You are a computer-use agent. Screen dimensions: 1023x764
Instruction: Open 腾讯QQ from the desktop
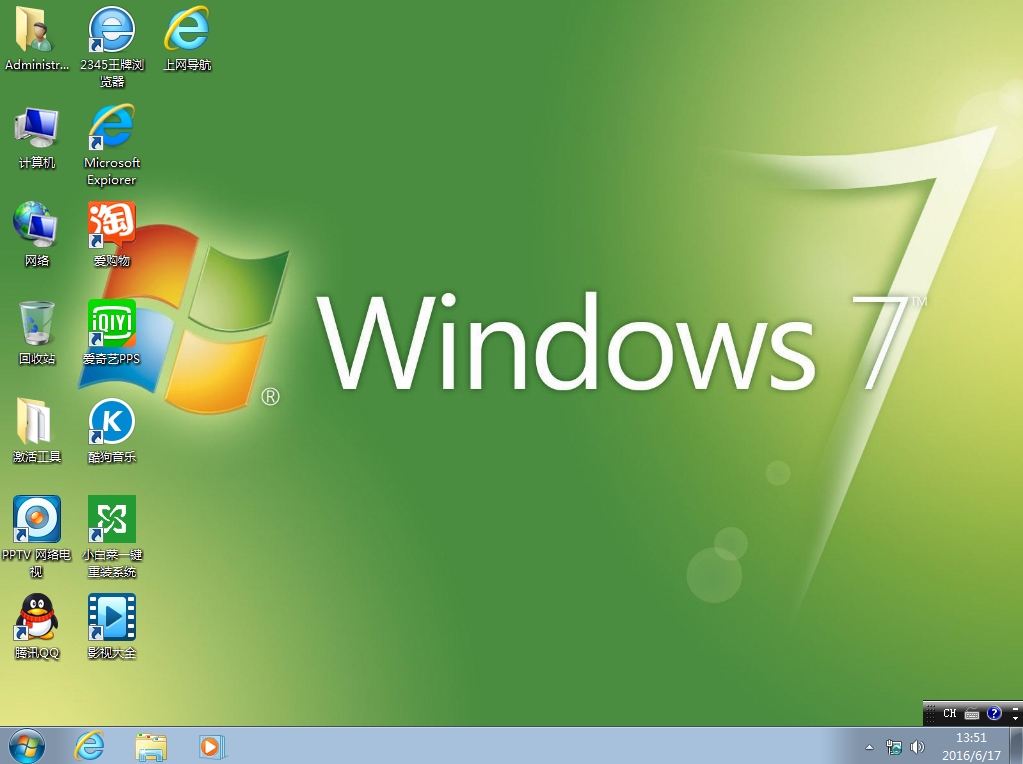pyautogui.click(x=36, y=618)
